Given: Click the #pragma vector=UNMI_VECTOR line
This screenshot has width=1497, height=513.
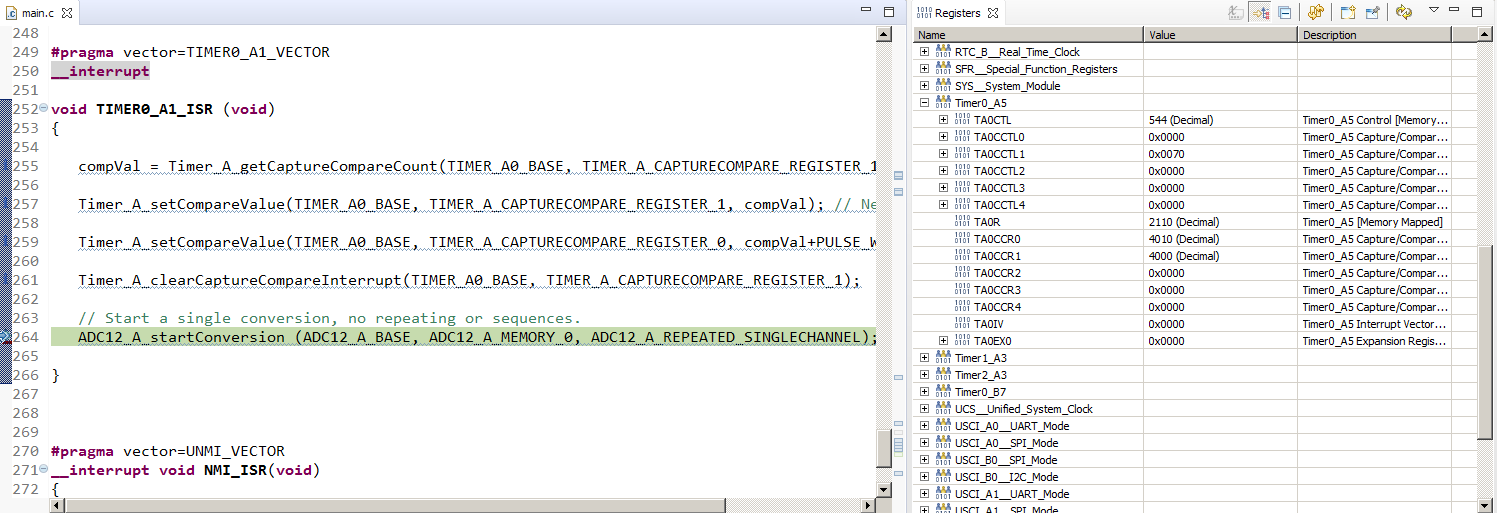Looking at the screenshot, I should (168, 451).
